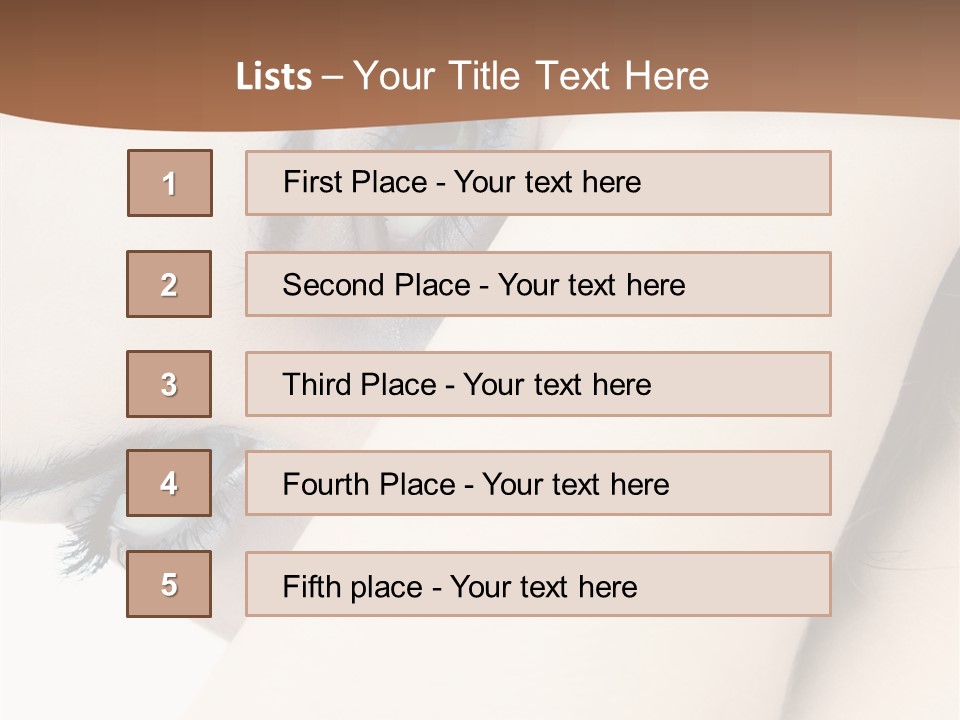Click the word 'Fifth' in the fifth bar

(x=312, y=587)
